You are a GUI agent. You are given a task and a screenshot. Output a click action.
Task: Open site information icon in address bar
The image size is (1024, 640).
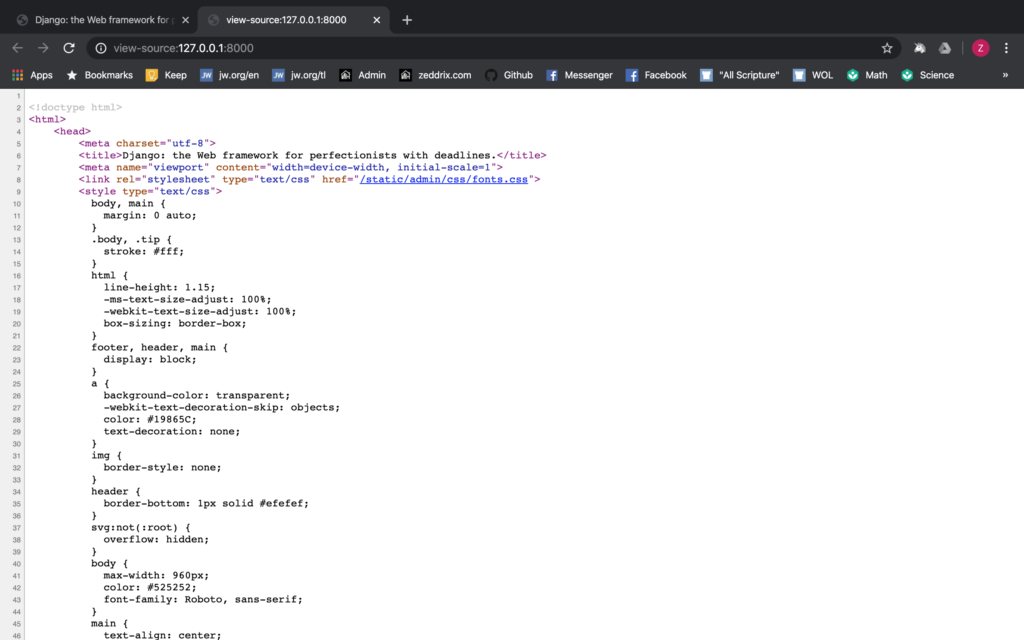tap(101, 48)
